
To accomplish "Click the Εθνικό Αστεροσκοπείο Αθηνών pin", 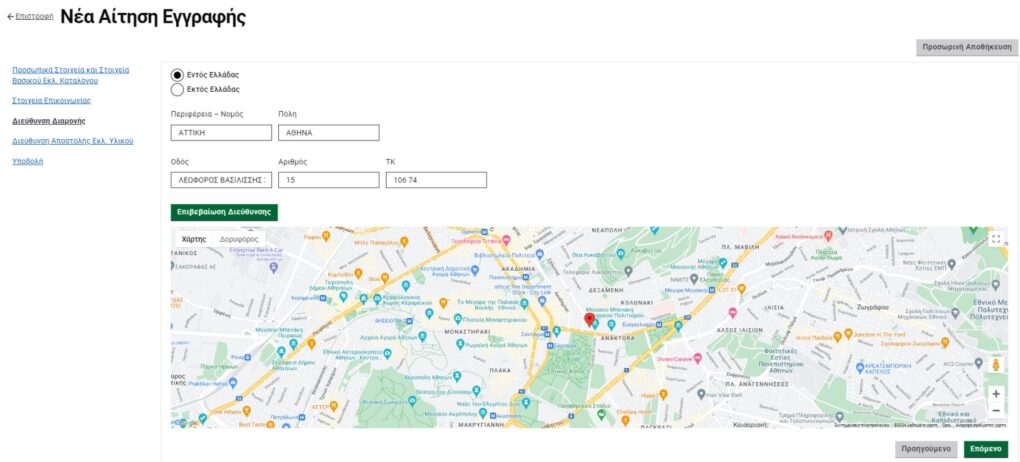I will [387, 353].
